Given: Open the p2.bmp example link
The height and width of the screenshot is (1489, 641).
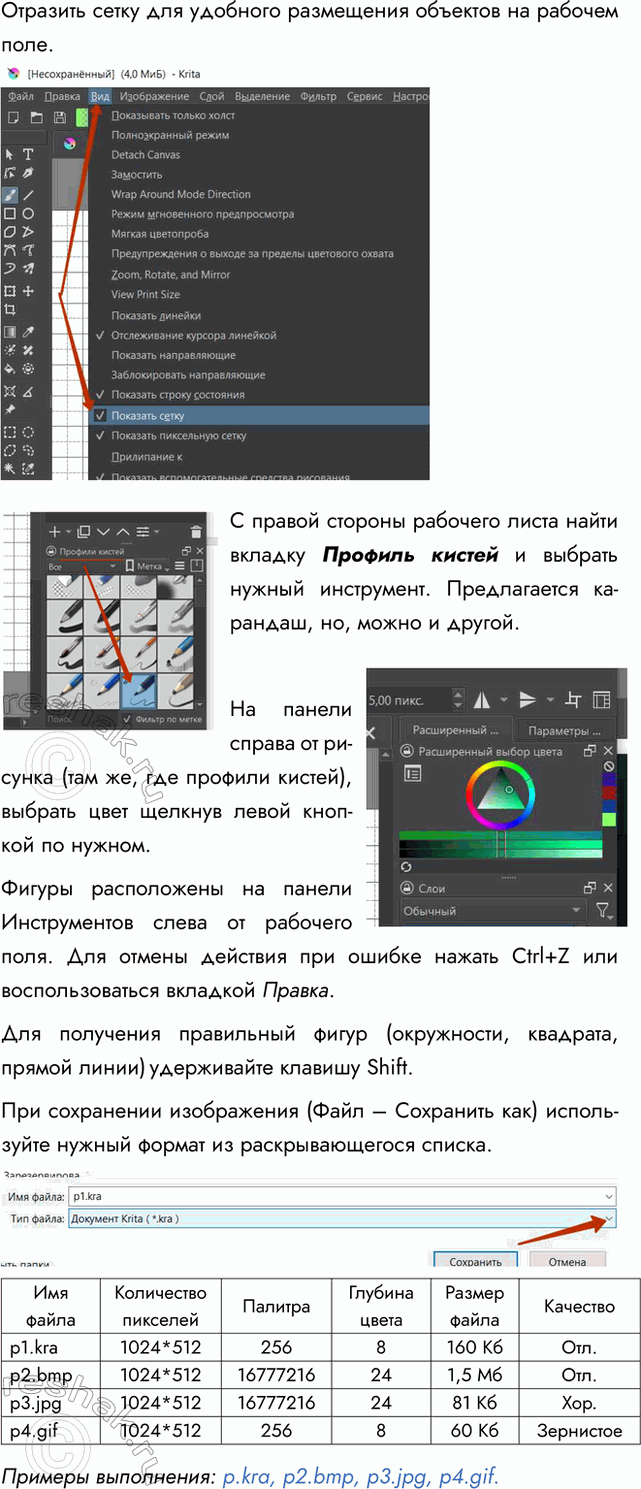Looking at the screenshot, I should 321,1475.
